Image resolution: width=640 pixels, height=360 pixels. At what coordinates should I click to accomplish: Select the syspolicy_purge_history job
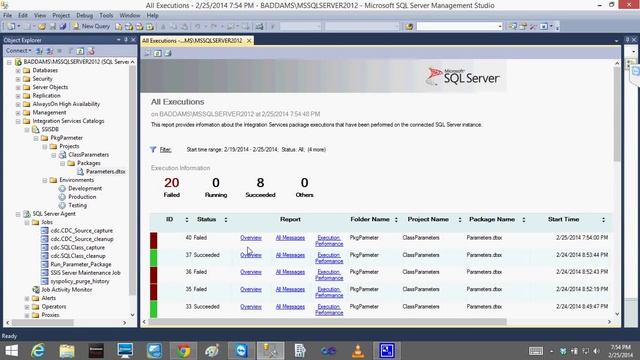pyautogui.click(x=80, y=281)
